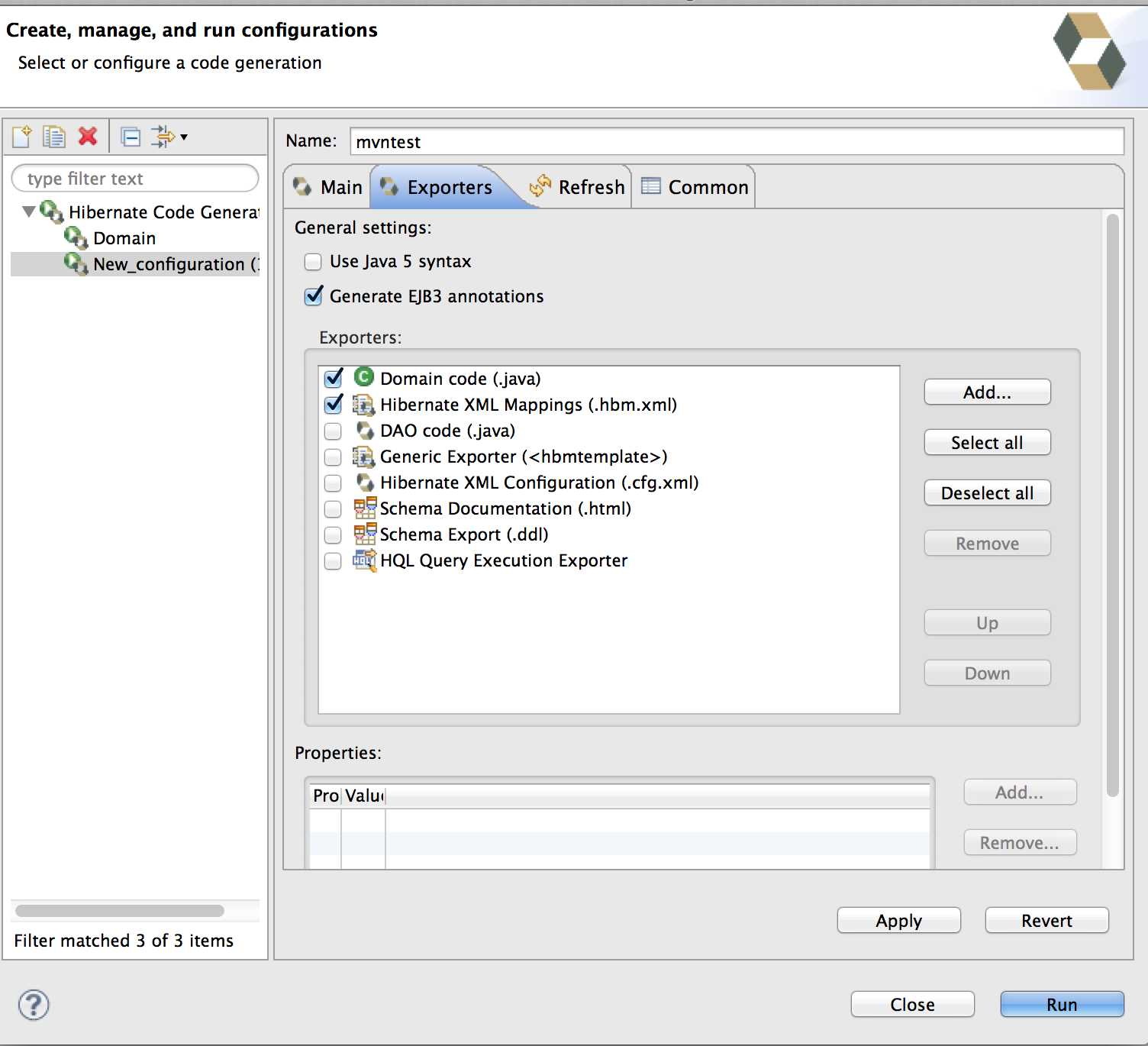Click the vertical scrollbar in Exporters panel
1148x1046 pixels.
point(1113,505)
